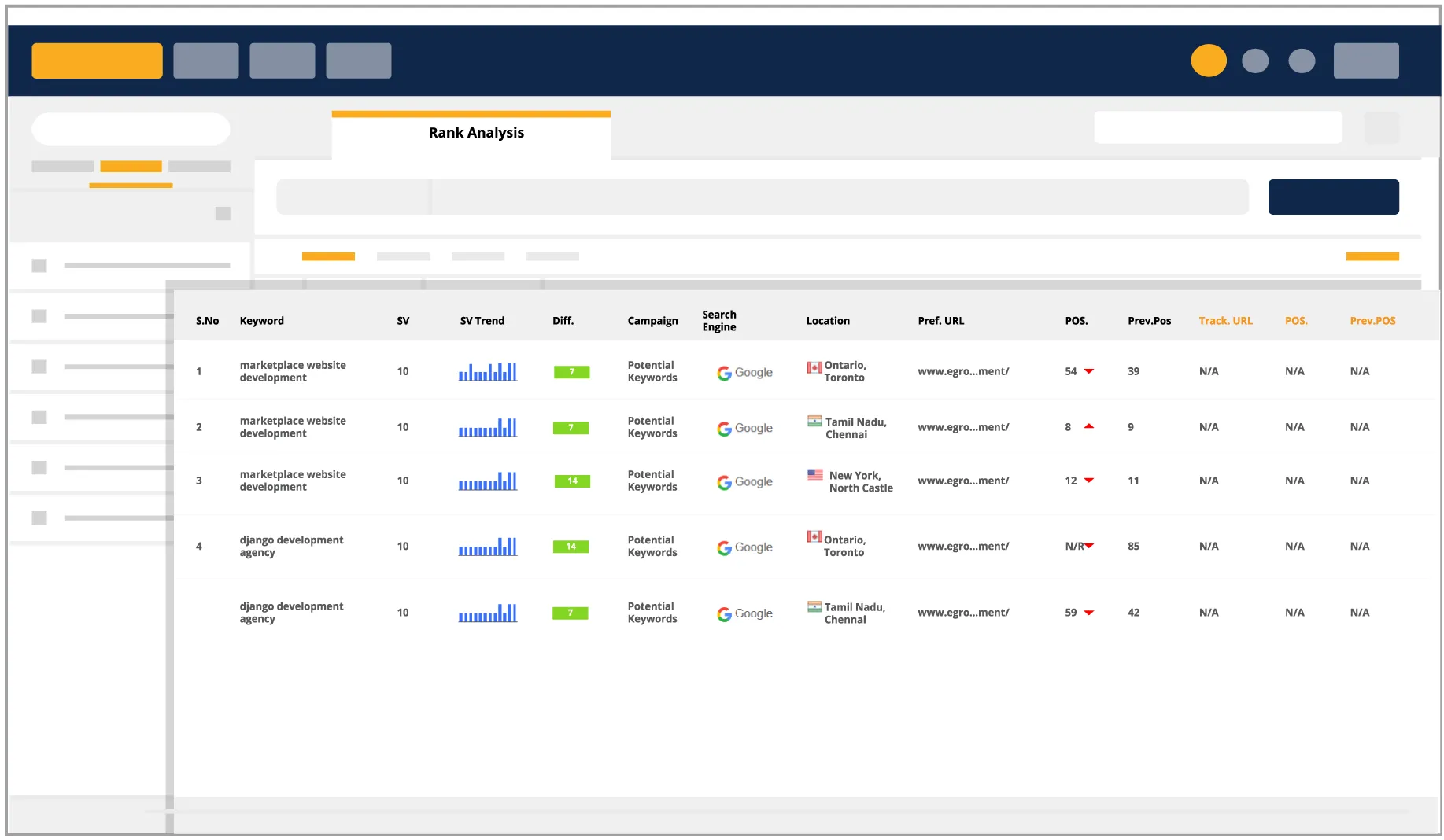Click the small gray square above the sidebar list
Screen dimensions: 1444x840
223,214
